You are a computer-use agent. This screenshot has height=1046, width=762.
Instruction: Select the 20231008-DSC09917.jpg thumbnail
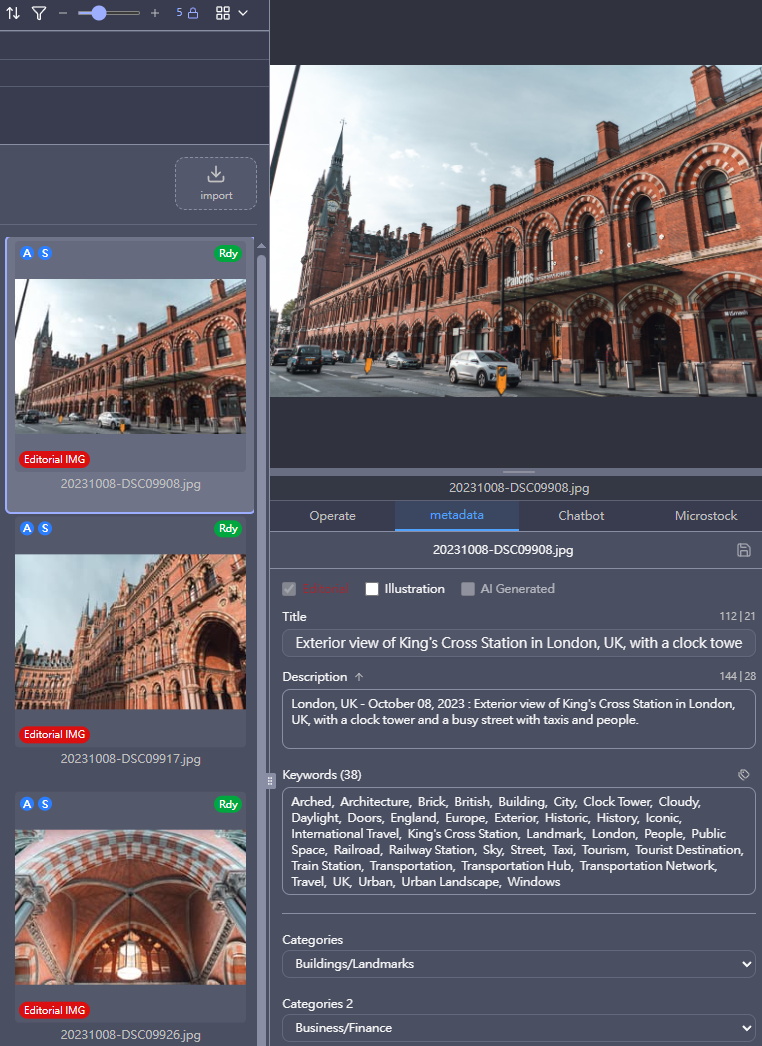[130, 631]
